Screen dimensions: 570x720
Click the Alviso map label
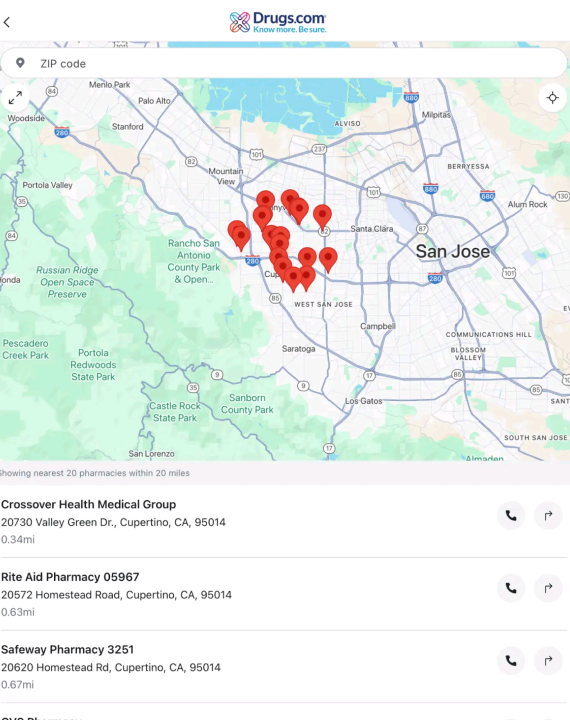click(347, 124)
